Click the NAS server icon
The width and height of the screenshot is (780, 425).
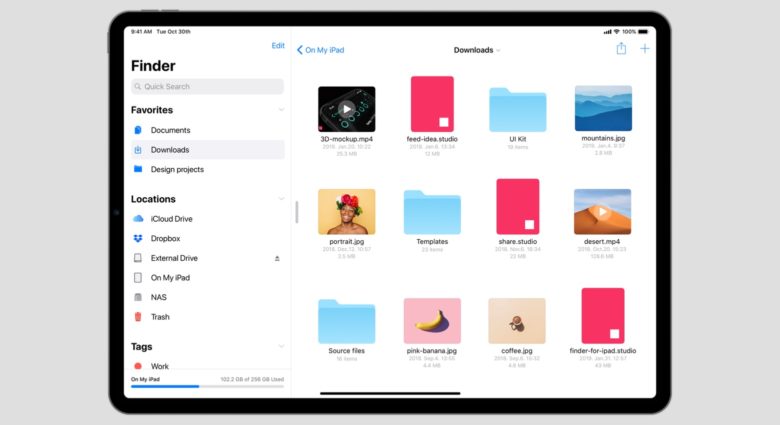tap(138, 297)
